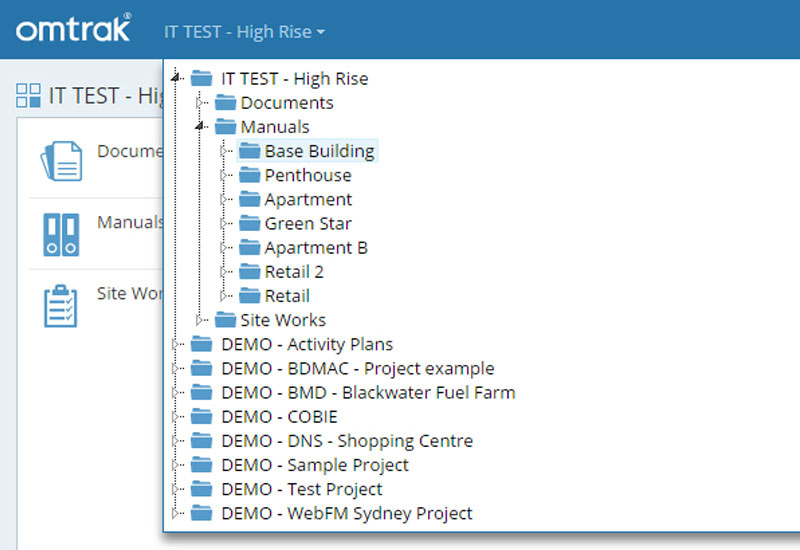
Task: Select the Base Building label
Action: click(x=319, y=151)
